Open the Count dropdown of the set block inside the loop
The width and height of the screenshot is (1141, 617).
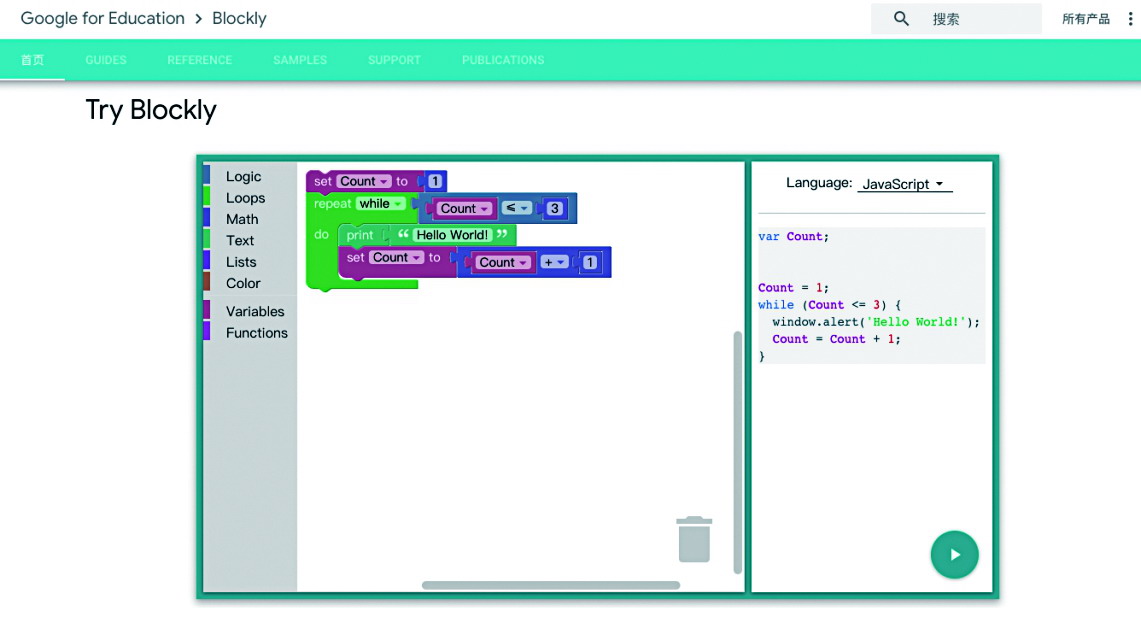[397, 258]
